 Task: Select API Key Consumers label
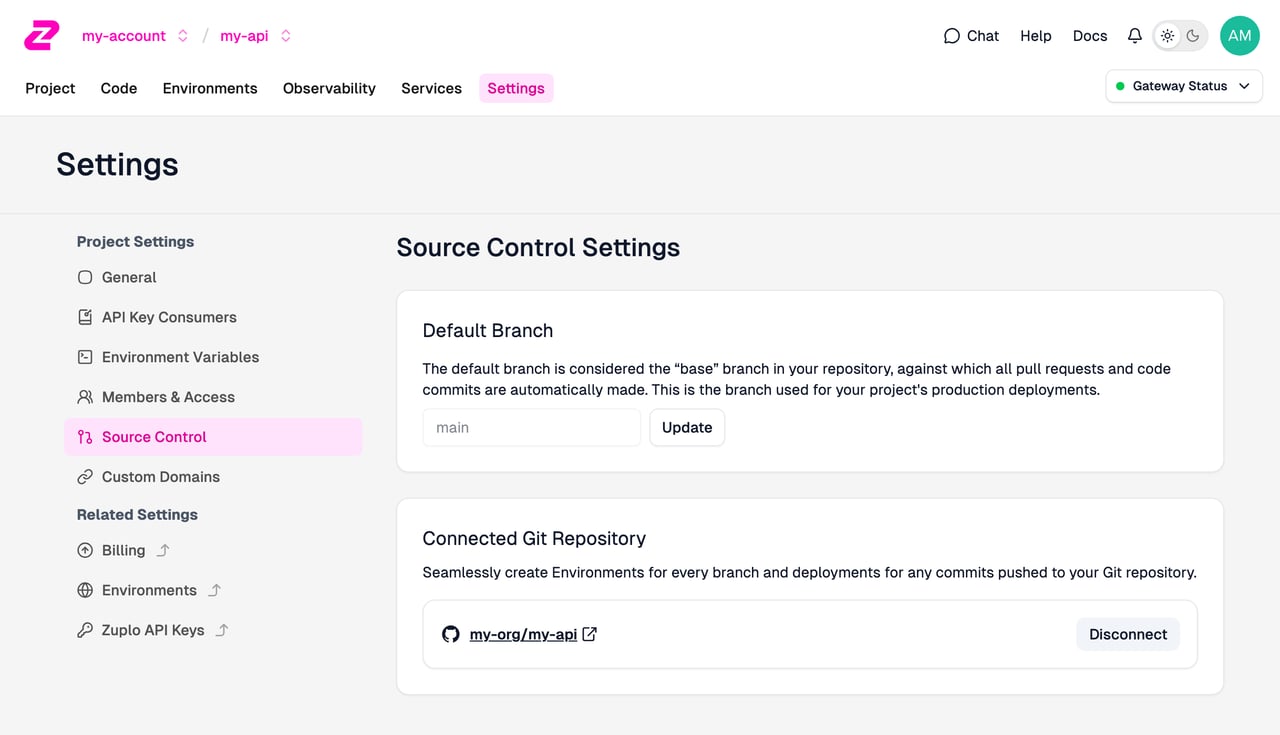(x=169, y=317)
